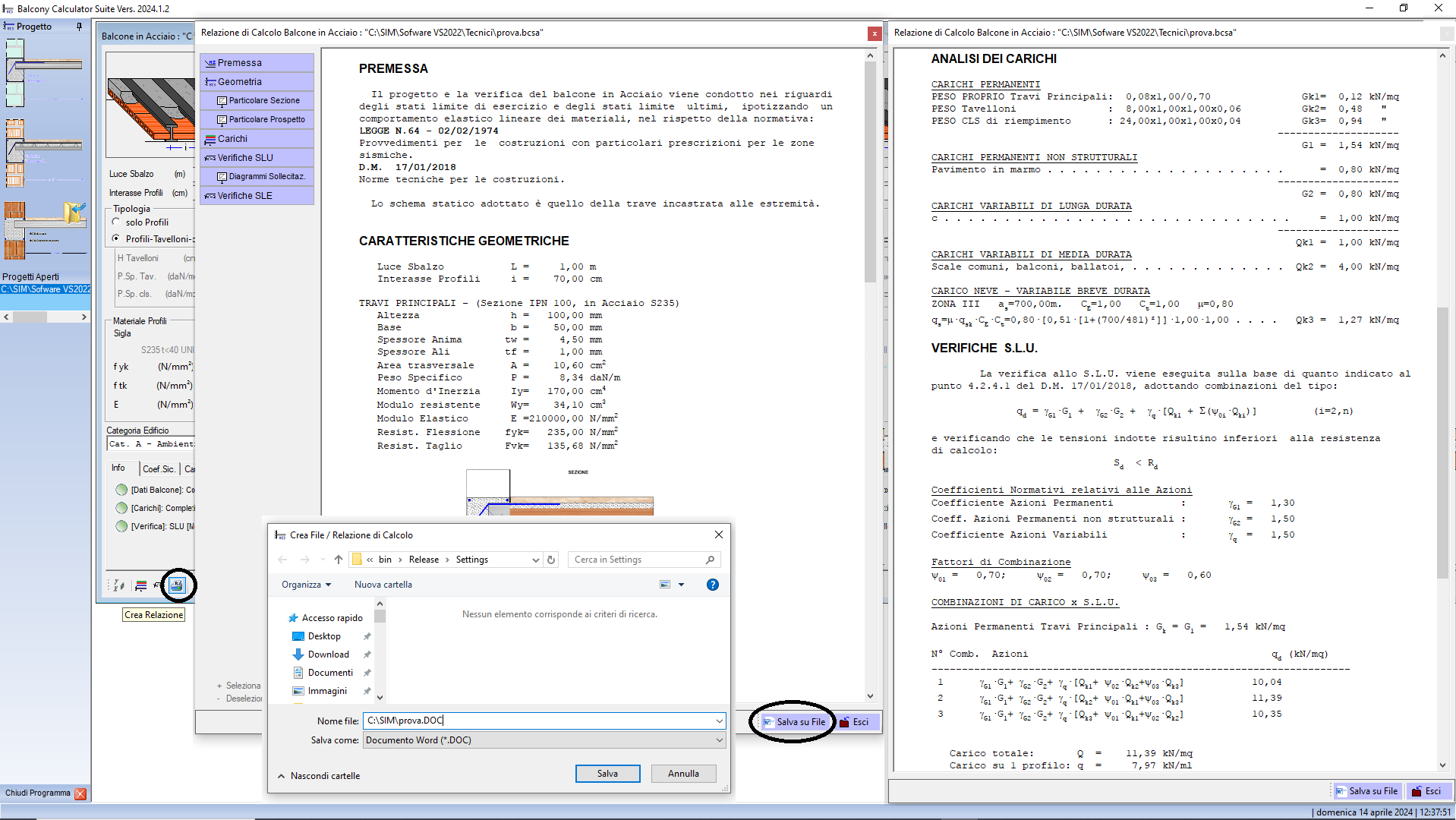The width and height of the screenshot is (1456, 820).
Task: Go up one folder with the up arrow
Action: tap(339, 560)
